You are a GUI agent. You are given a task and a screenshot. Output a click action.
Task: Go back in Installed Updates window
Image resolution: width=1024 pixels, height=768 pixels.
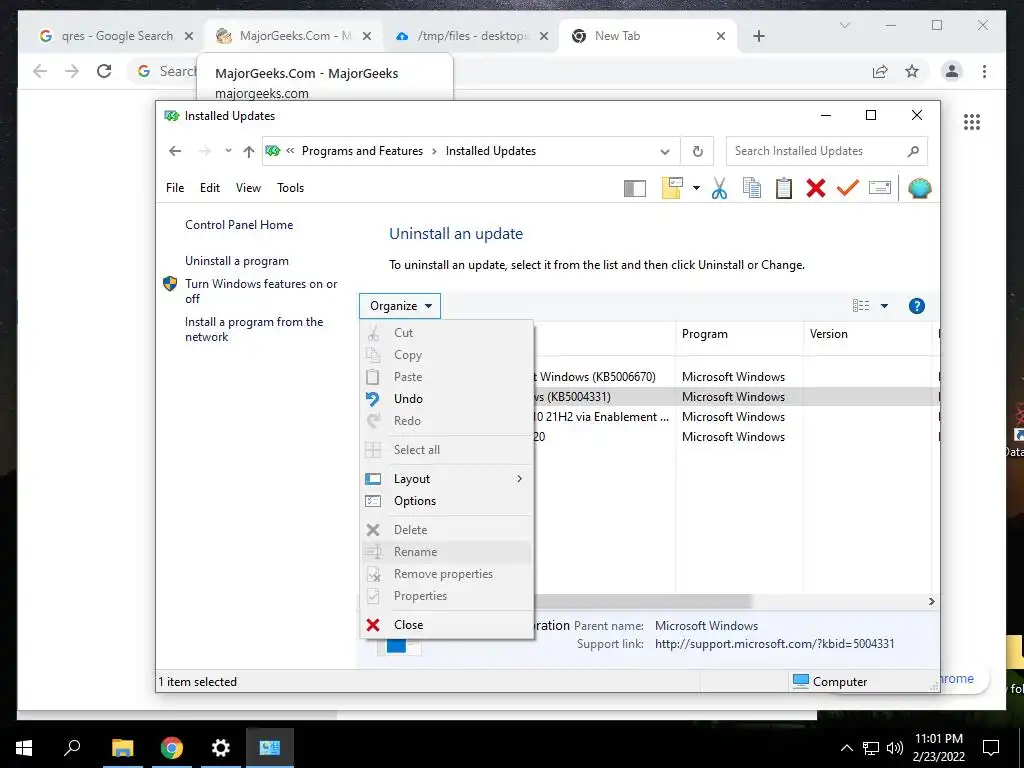point(175,152)
